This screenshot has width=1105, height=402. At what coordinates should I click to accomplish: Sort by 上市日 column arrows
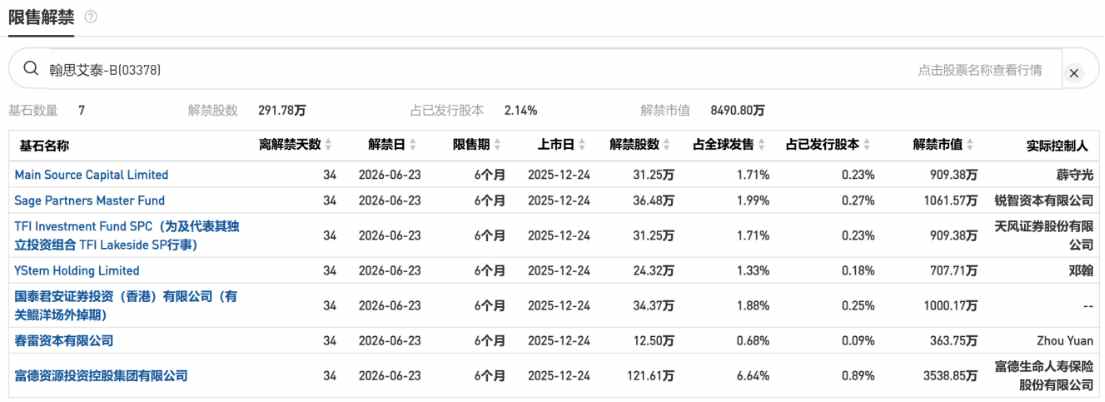(x=582, y=145)
